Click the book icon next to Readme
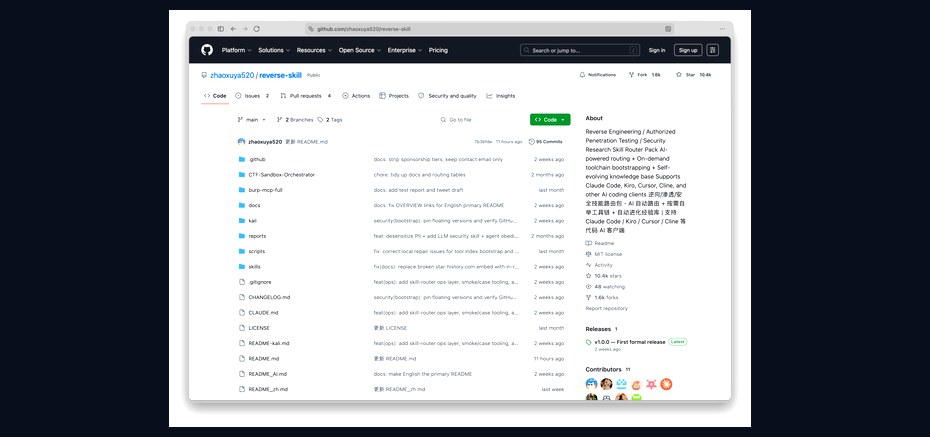The height and width of the screenshot is (437, 930). [588, 243]
